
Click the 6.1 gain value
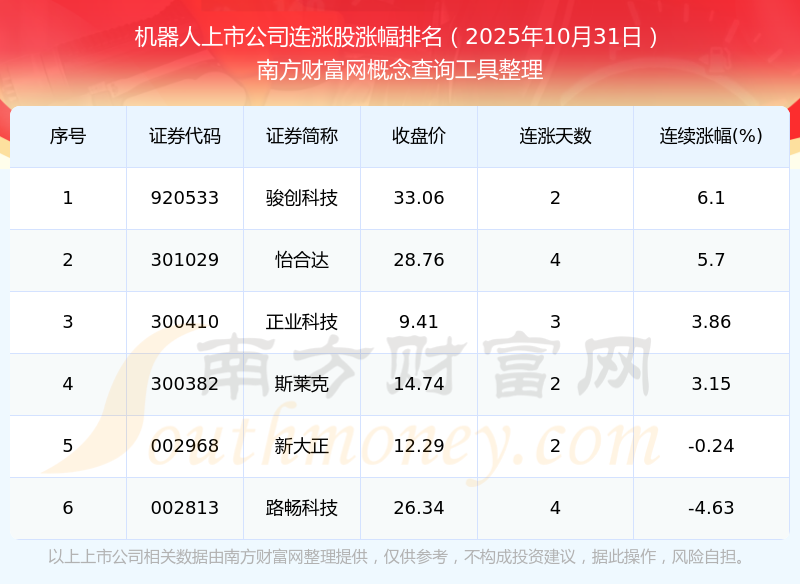click(711, 198)
